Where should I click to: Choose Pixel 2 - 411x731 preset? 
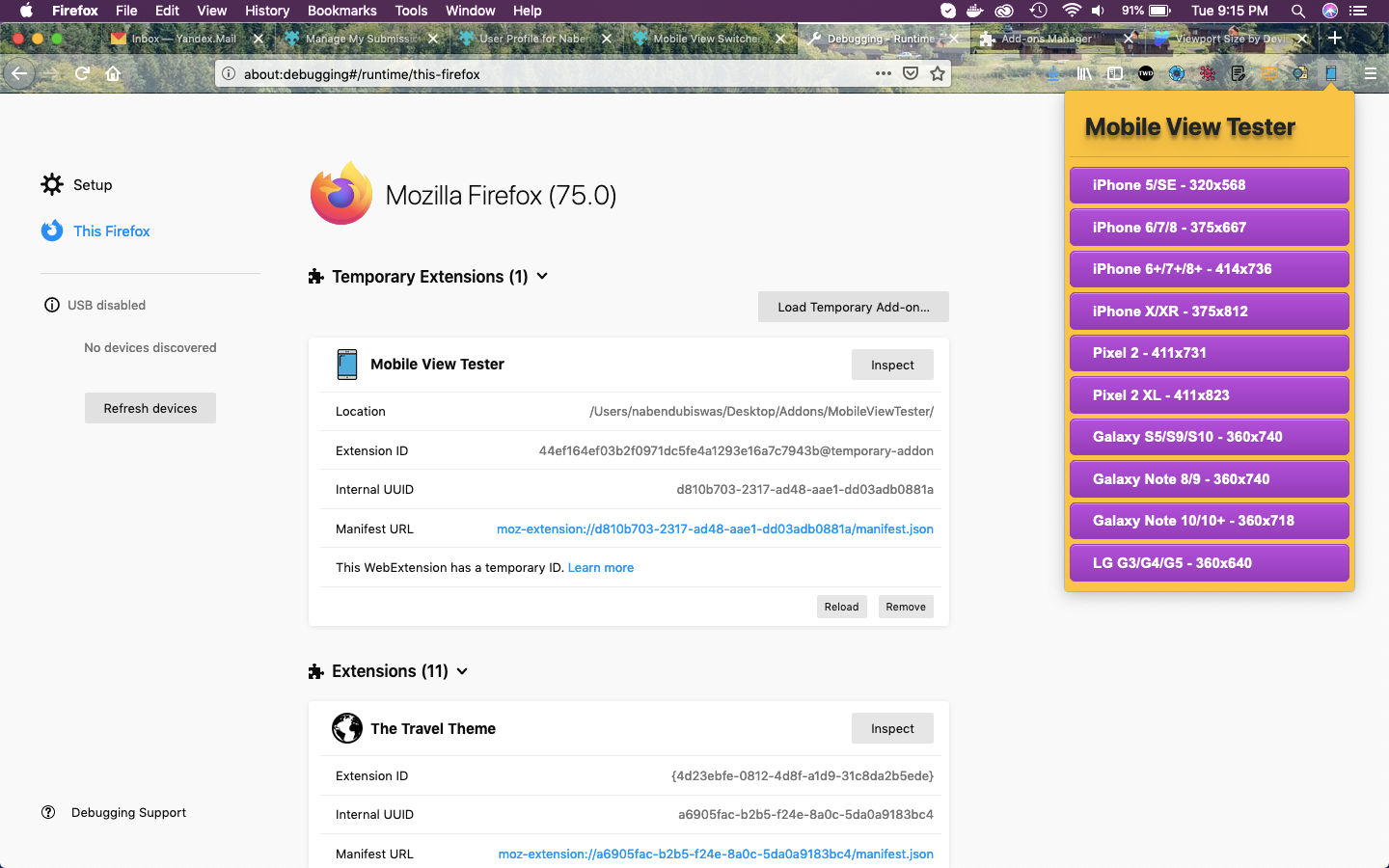(x=1210, y=353)
